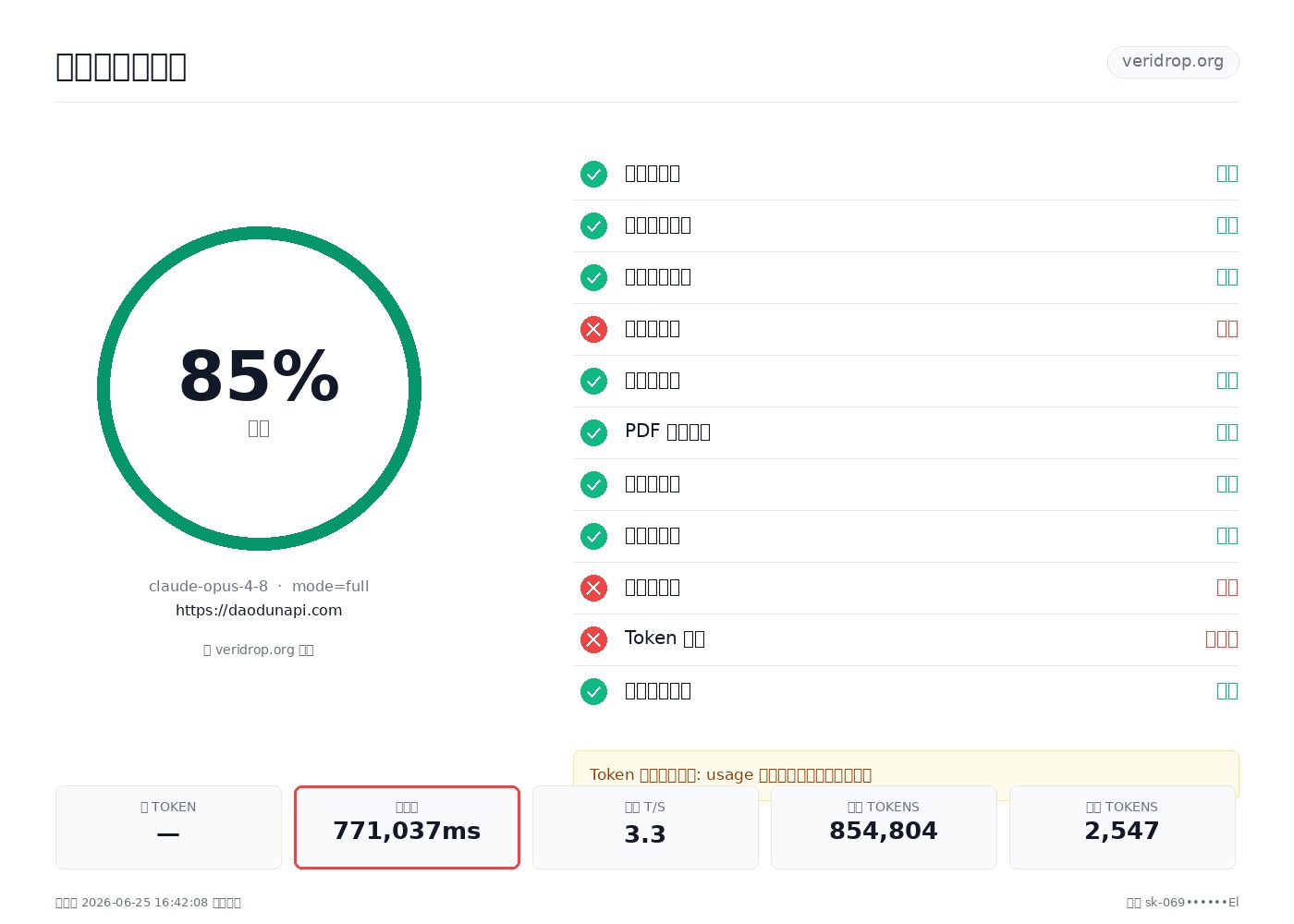The height and width of the screenshot is (924, 1294).
Task: Open the veridrop.org badge at top right
Action: [1173, 62]
